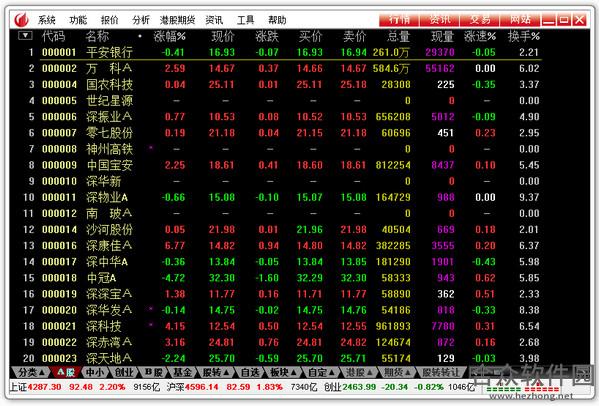Switch to the red 行情 button

[399, 19]
